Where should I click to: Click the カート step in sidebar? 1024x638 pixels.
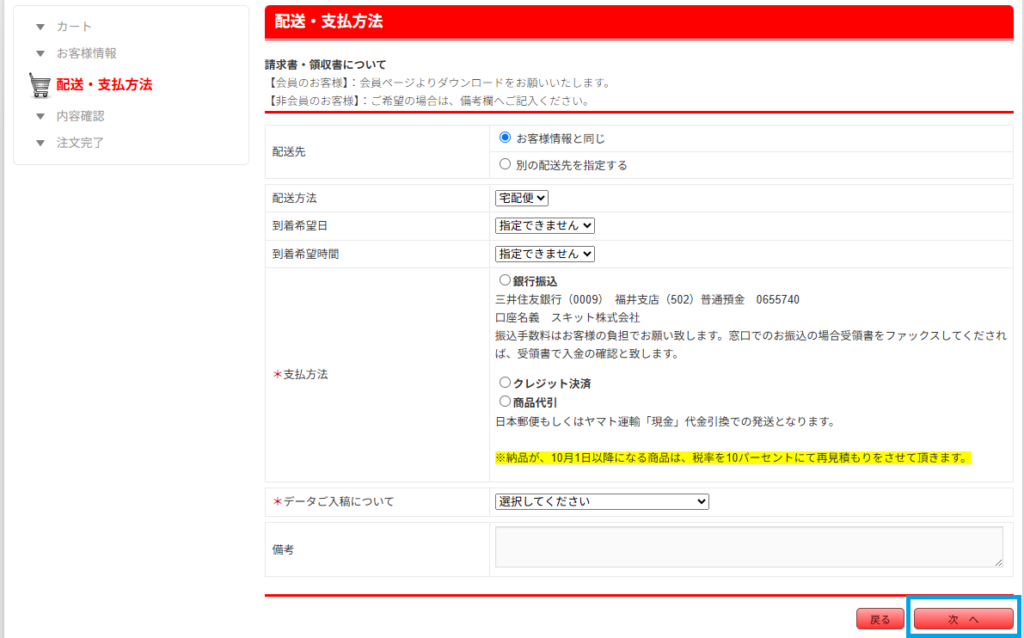point(74,27)
